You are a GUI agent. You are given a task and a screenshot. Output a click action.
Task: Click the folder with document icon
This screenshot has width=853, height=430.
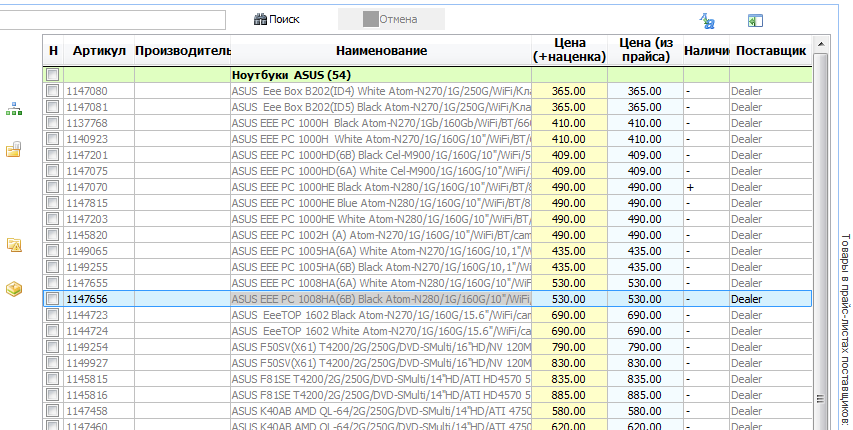pyautogui.click(x=14, y=149)
